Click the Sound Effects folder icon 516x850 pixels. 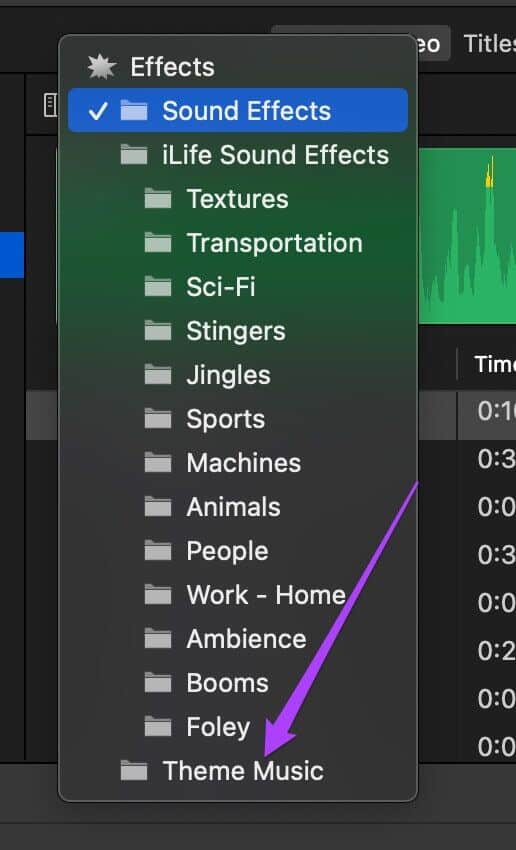(x=134, y=111)
